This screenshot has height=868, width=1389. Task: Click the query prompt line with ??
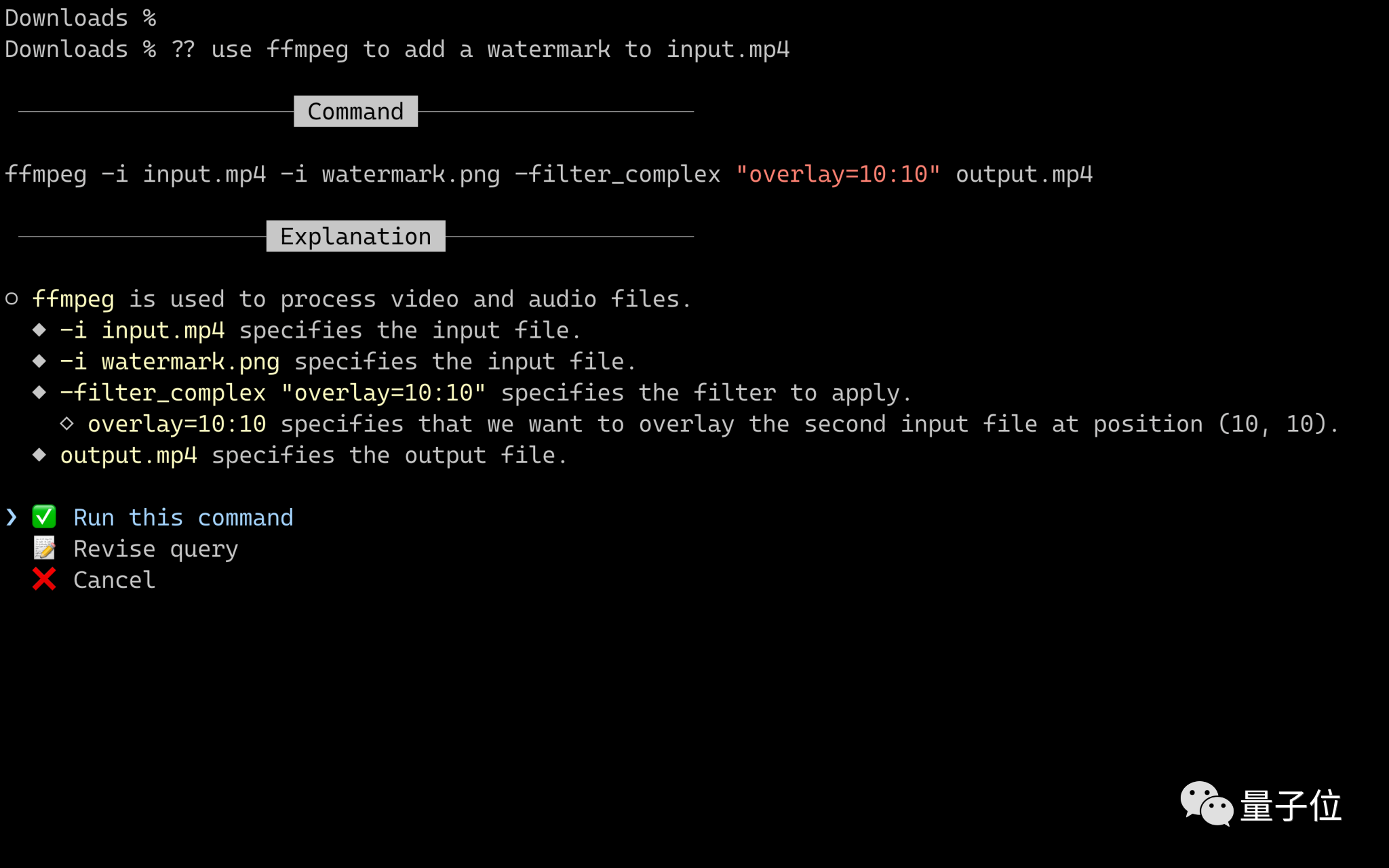[397, 50]
